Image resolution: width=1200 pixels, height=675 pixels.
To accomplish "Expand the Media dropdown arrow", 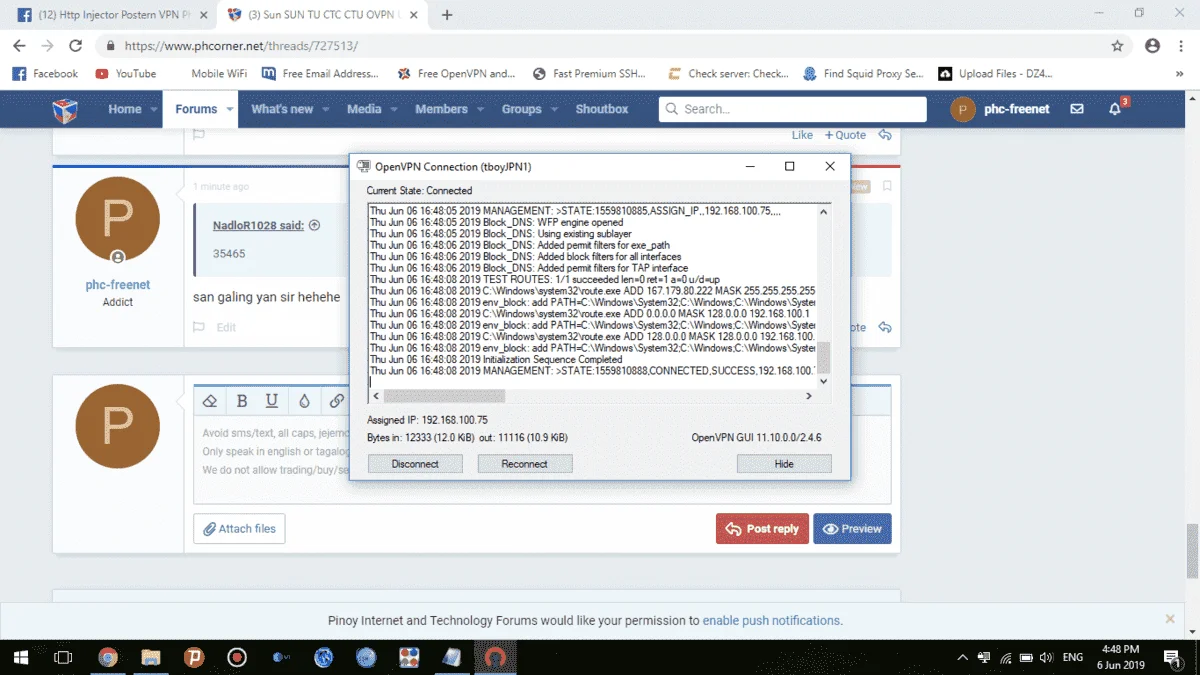I will point(393,109).
